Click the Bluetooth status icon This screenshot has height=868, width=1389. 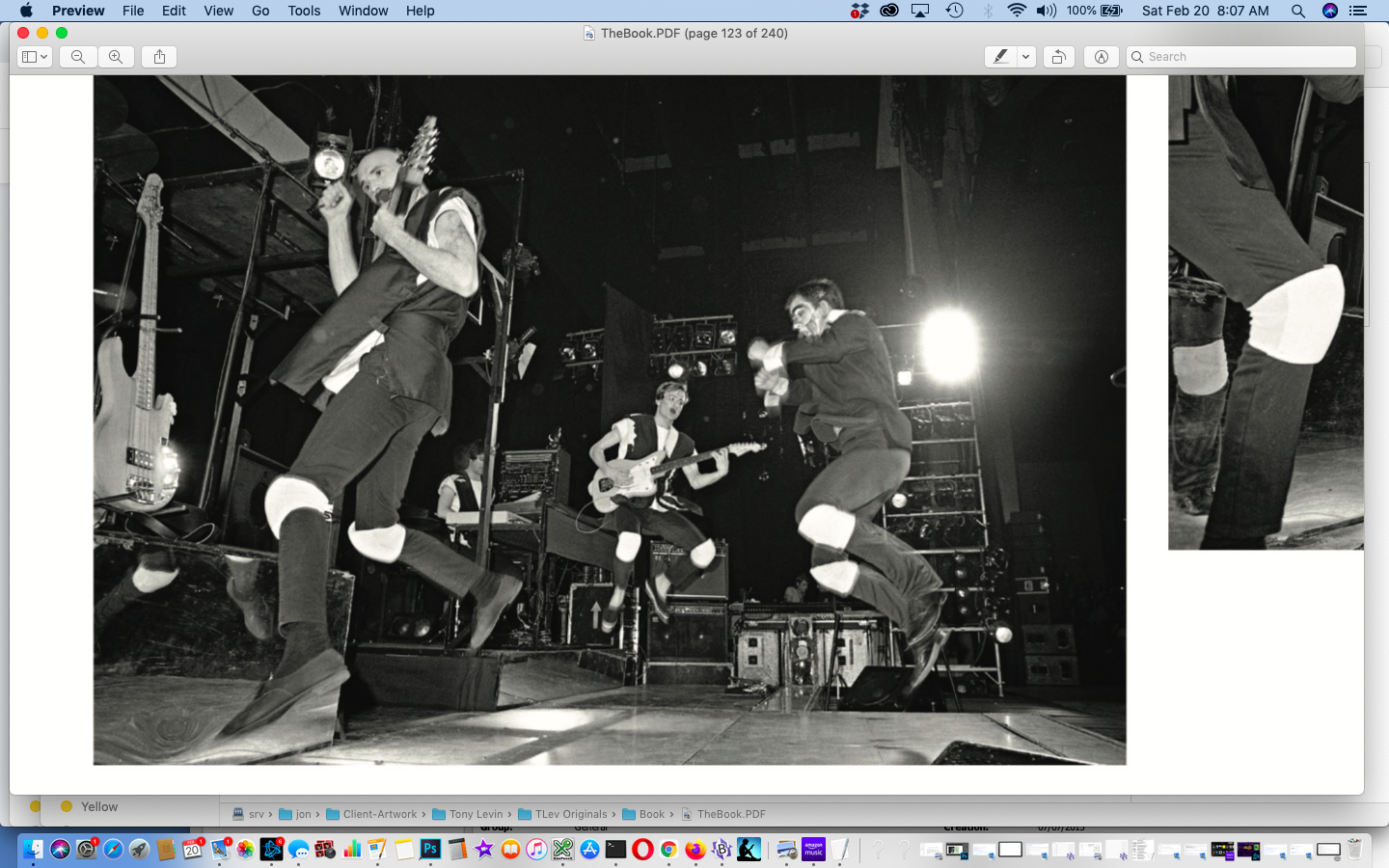tap(987, 11)
